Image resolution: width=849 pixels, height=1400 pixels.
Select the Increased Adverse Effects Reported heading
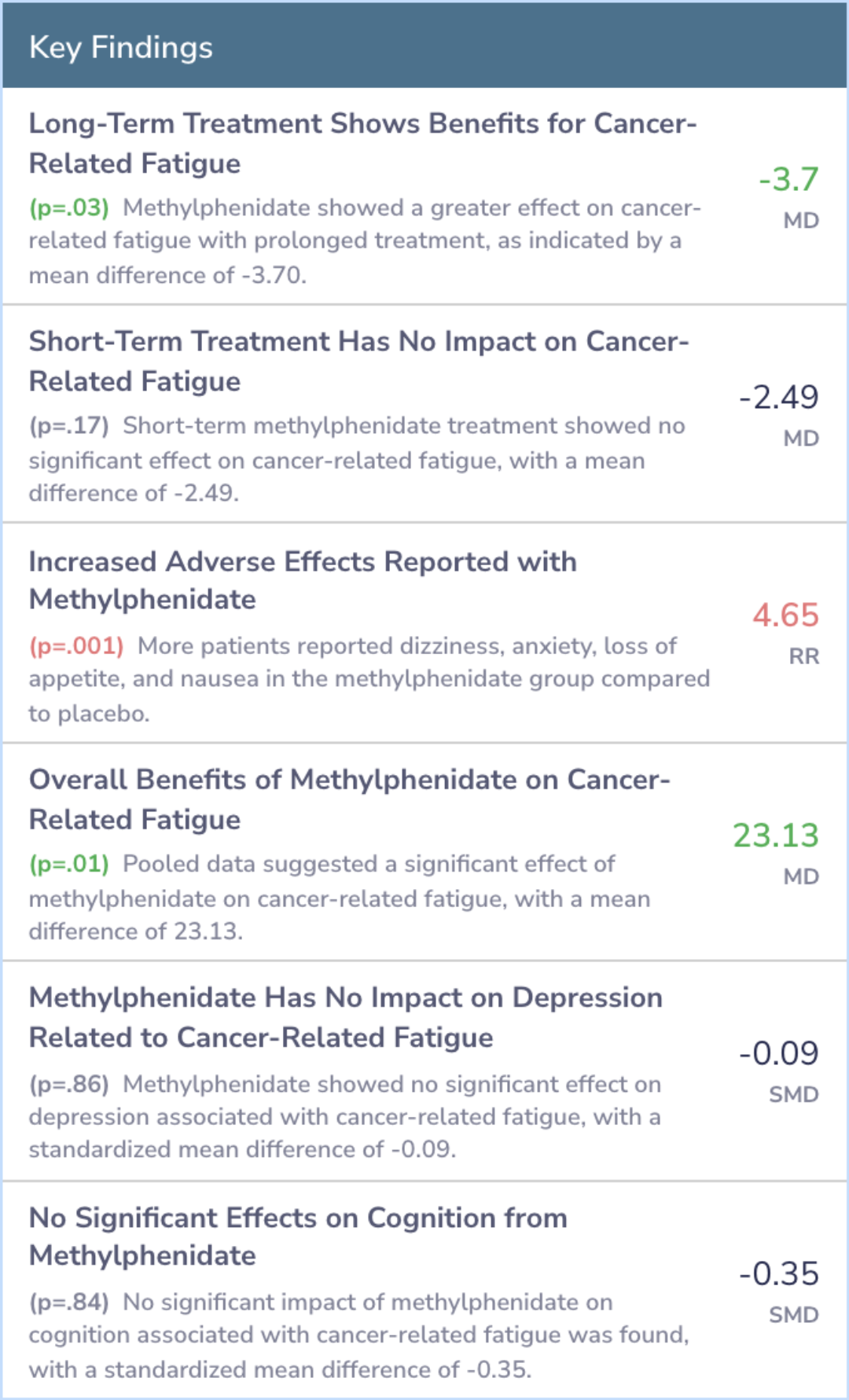tap(303, 580)
